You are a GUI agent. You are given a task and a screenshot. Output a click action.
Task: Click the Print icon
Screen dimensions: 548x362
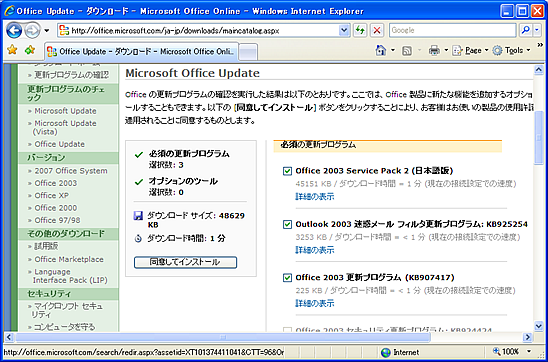(x=434, y=51)
